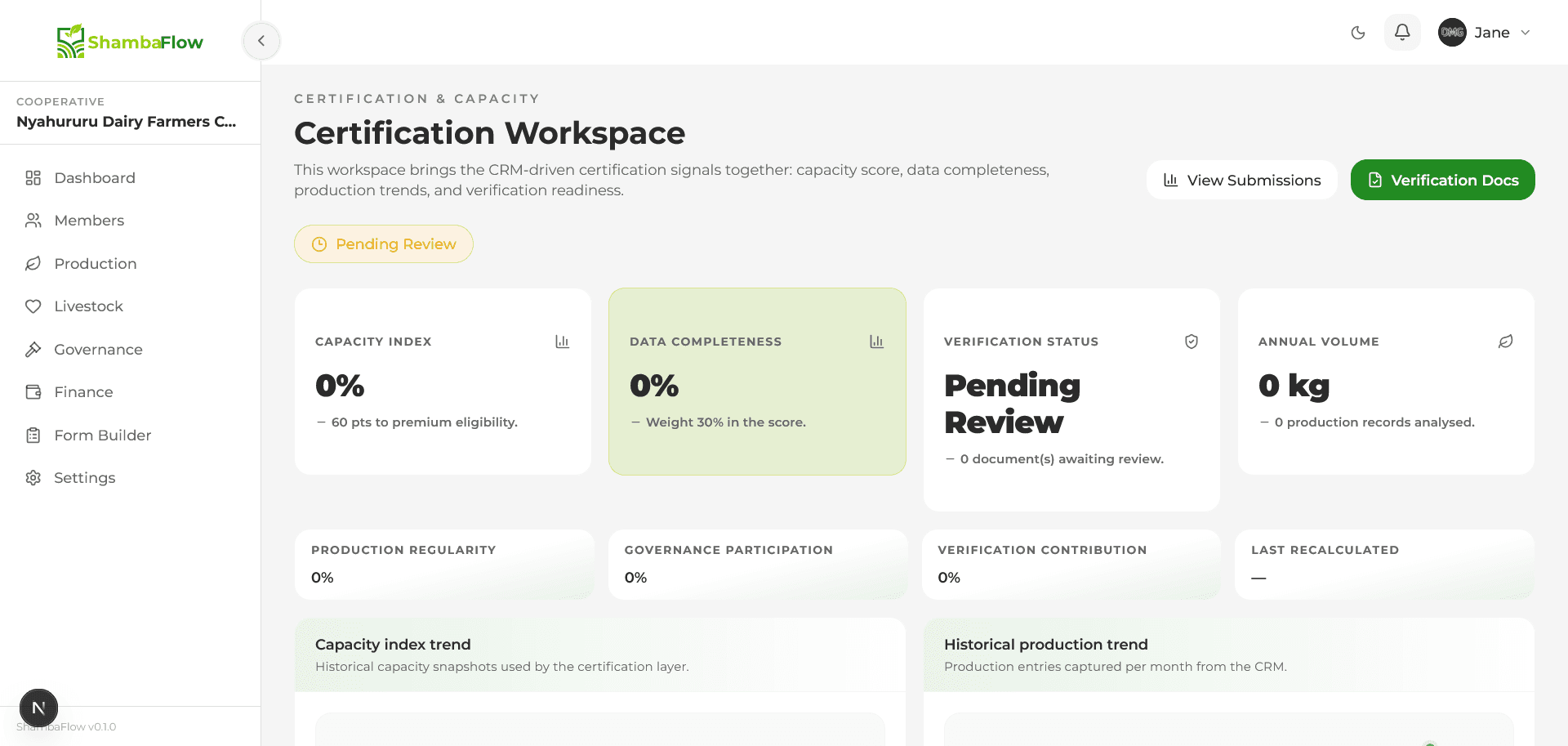The image size is (1568, 746).
Task: Open Verification Docs
Action: click(1443, 180)
